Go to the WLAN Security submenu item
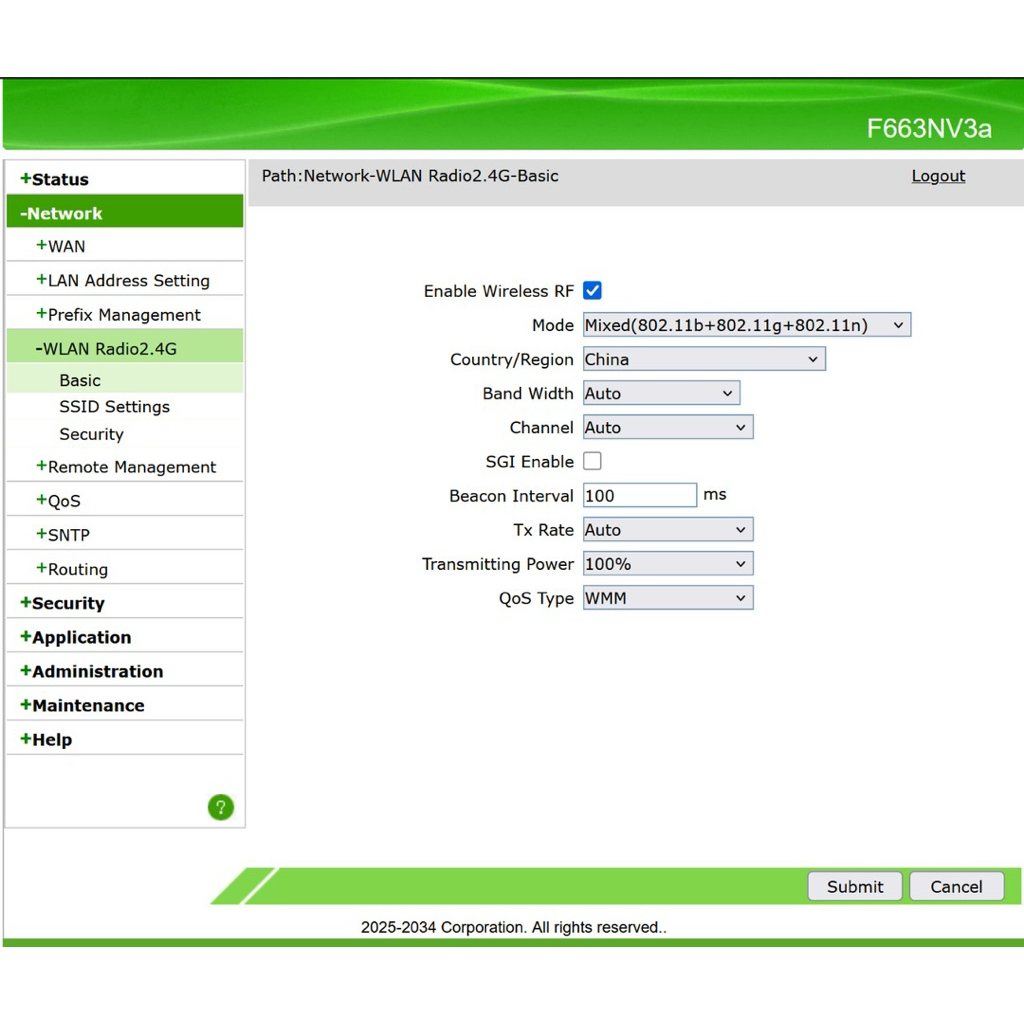The width and height of the screenshot is (1024, 1024). [91, 434]
